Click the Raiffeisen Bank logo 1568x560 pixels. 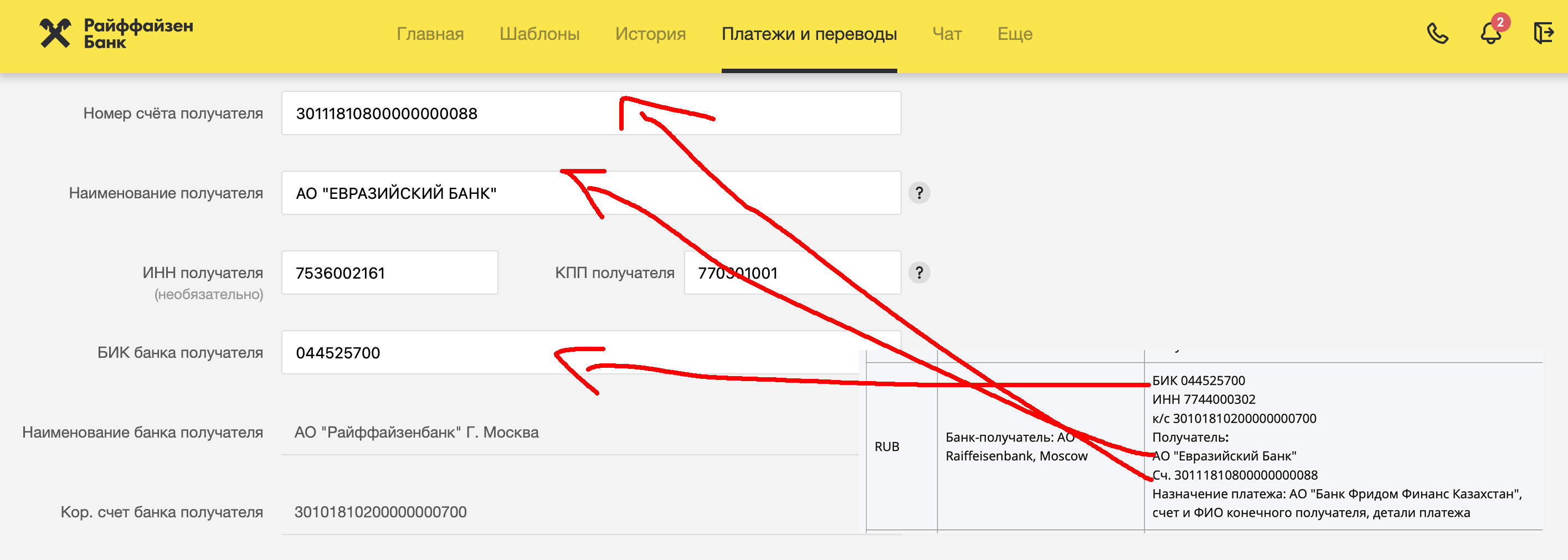116,33
